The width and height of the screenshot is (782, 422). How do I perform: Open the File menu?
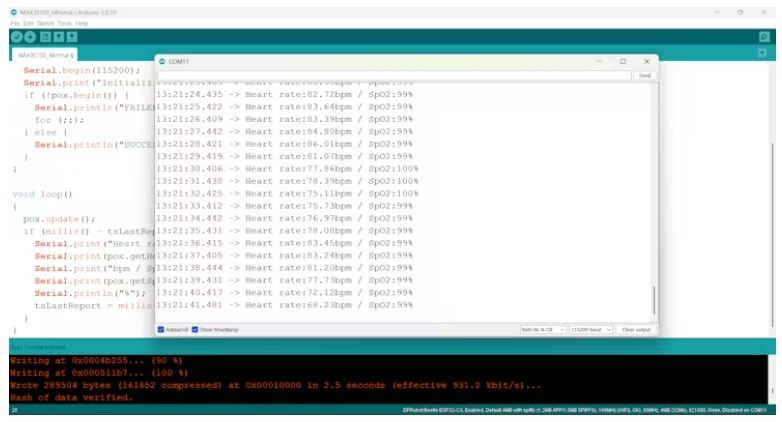point(15,22)
